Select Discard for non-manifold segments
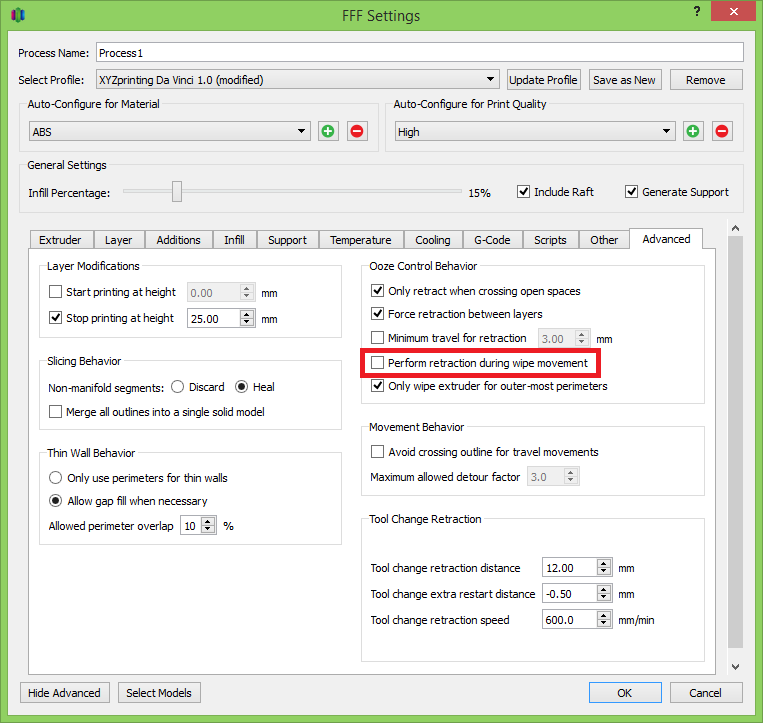763x723 pixels. tap(178, 387)
